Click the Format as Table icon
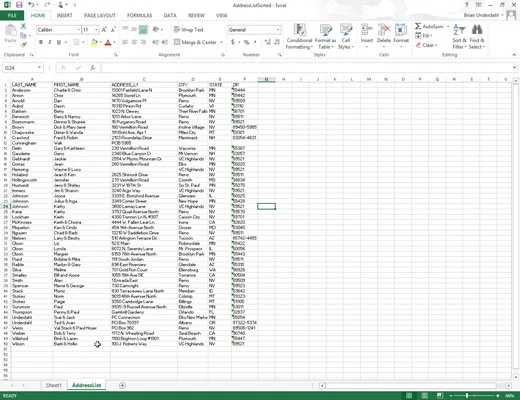The width and height of the screenshot is (520, 400). click(325, 37)
